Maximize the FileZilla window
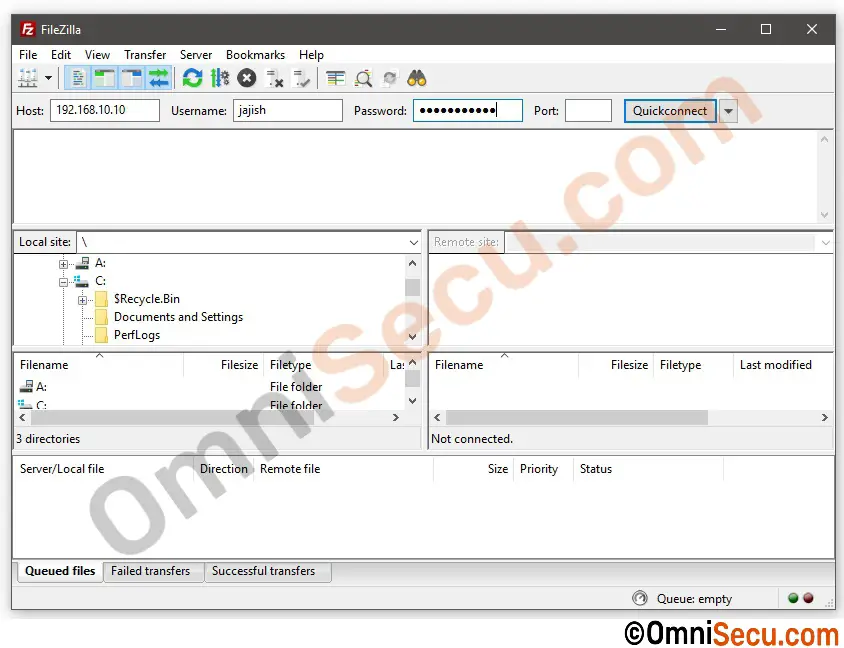This screenshot has width=844, height=648. tap(766, 29)
